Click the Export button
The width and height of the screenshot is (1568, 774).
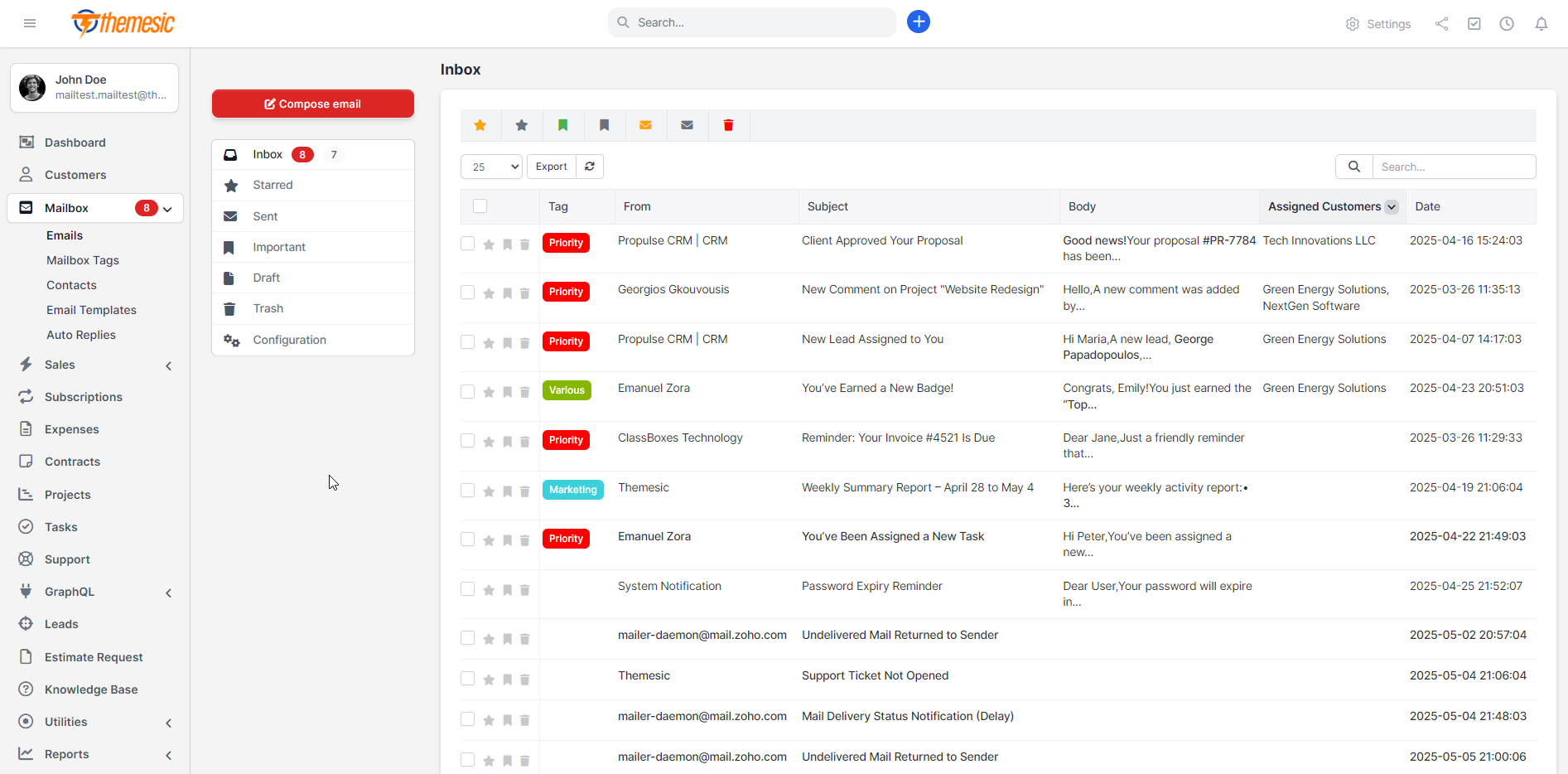(551, 166)
